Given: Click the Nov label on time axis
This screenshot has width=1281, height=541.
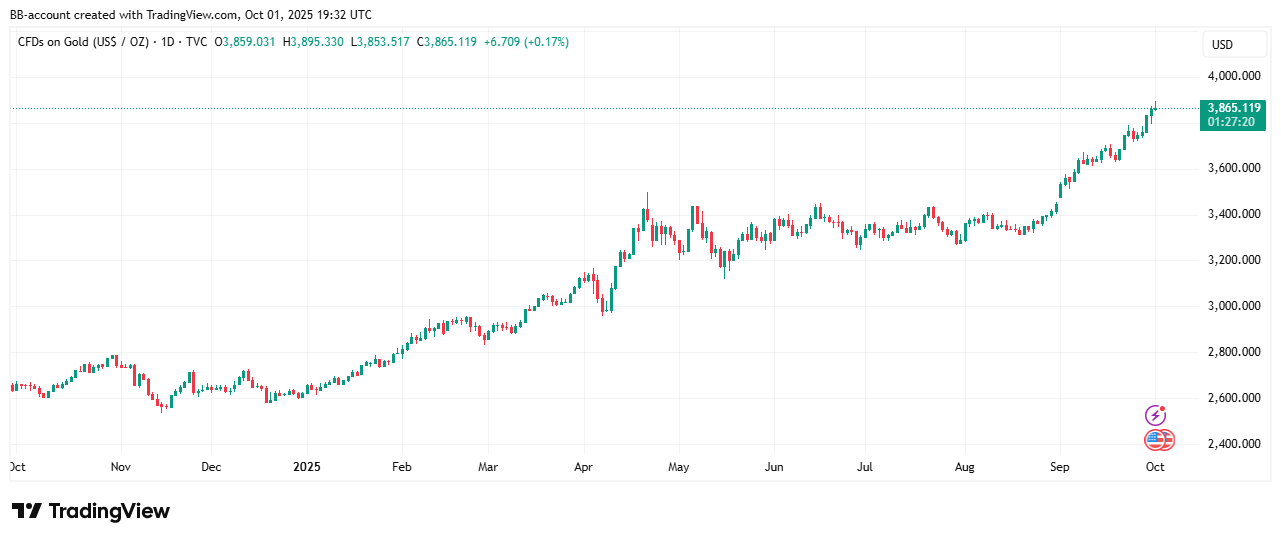Looking at the screenshot, I should click(x=121, y=467).
